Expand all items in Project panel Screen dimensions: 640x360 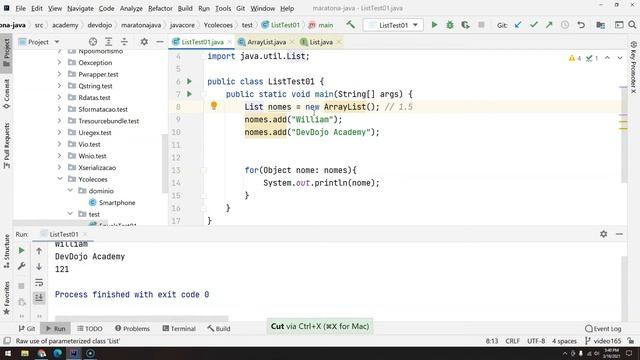(x=109, y=42)
